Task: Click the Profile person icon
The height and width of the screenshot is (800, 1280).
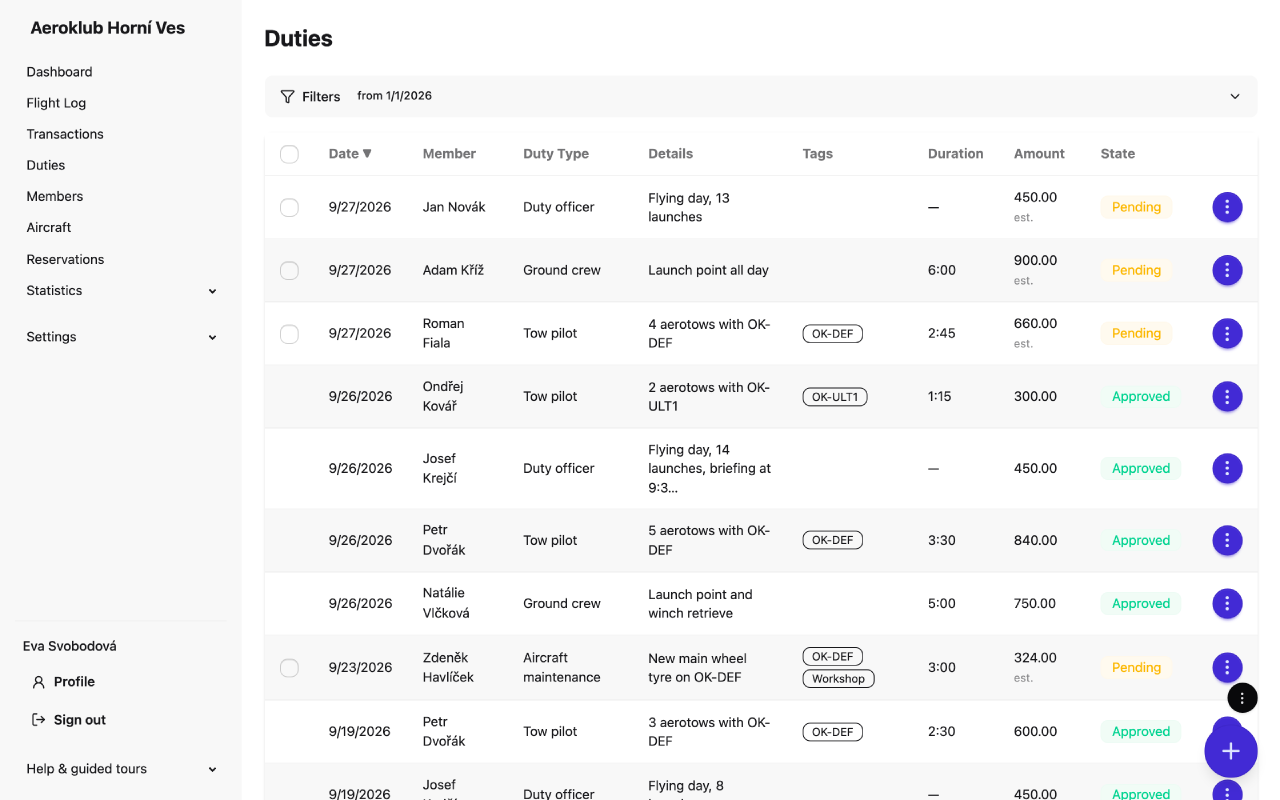Action: tap(39, 682)
